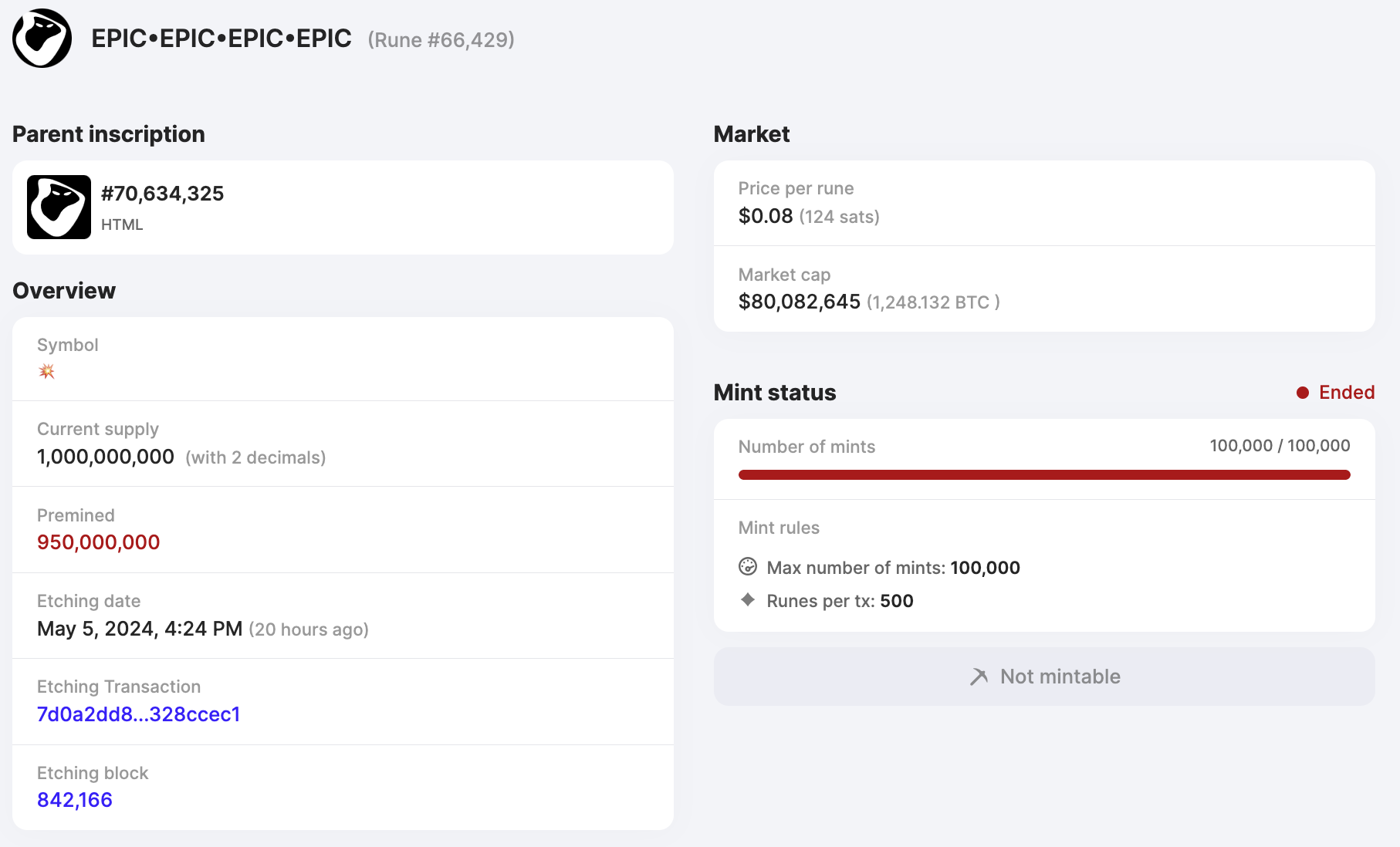
Task: Select current supply 1,000,000,000
Action: coord(106,457)
